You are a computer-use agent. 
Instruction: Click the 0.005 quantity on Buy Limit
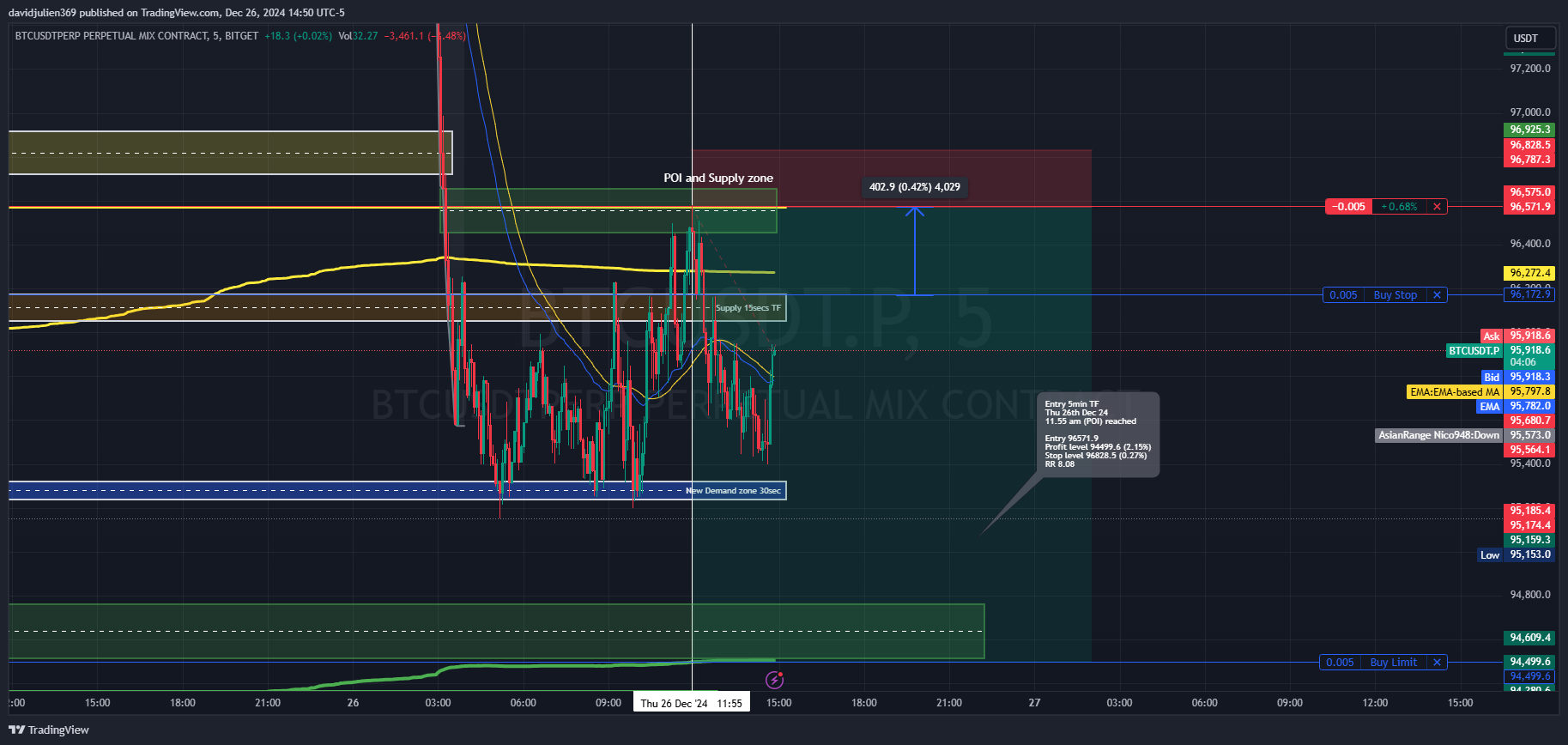tap(1340, 663)
